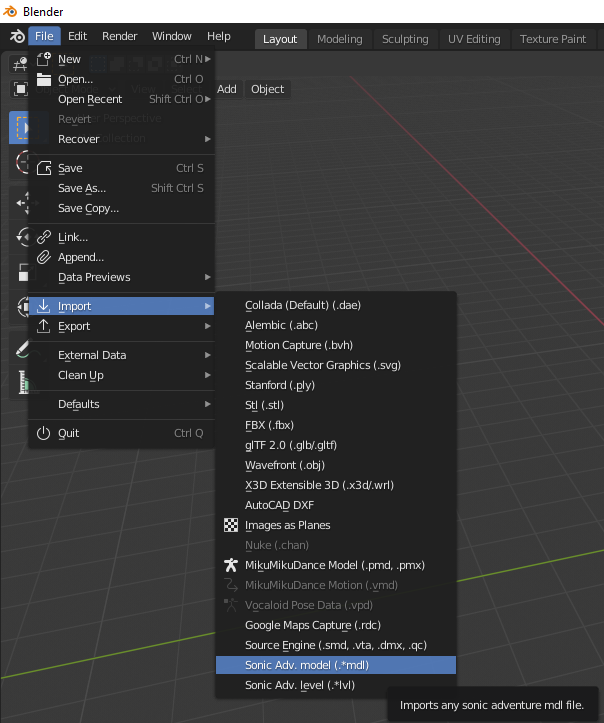
Task: Switch to the Modeling workspace tab
Action: [340, 39]
